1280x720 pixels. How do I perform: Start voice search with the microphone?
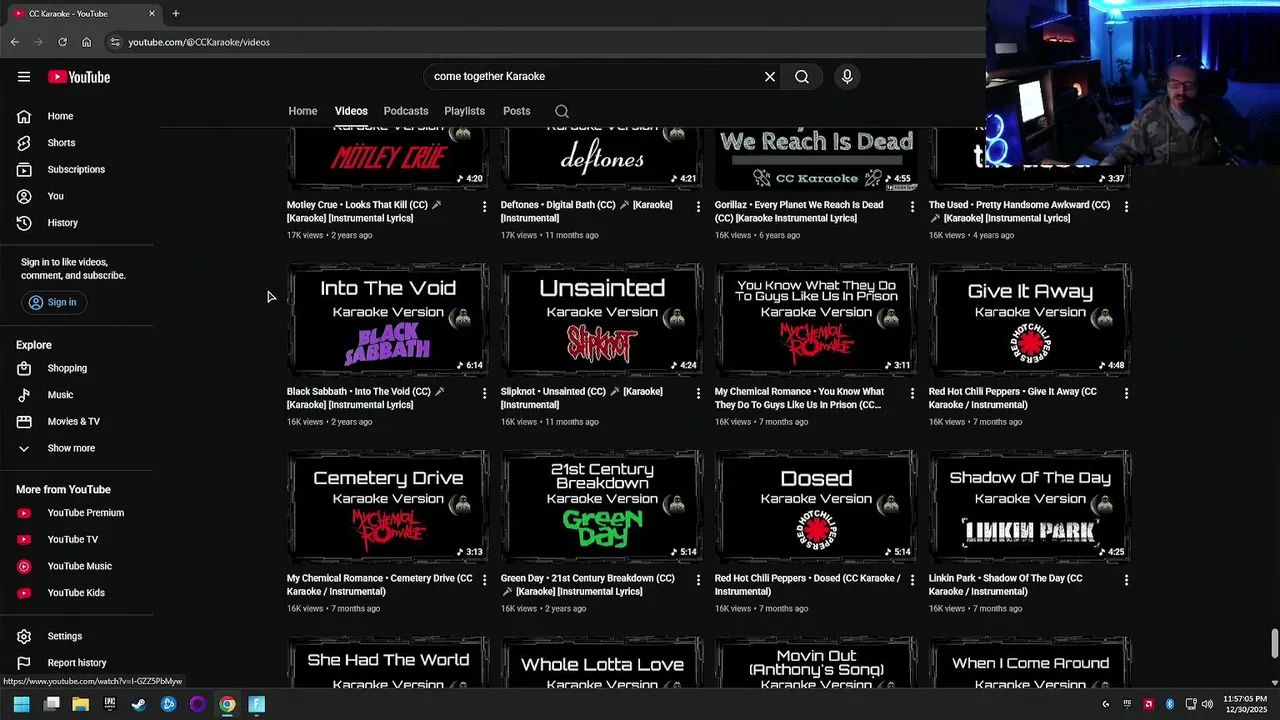[847, 77]
